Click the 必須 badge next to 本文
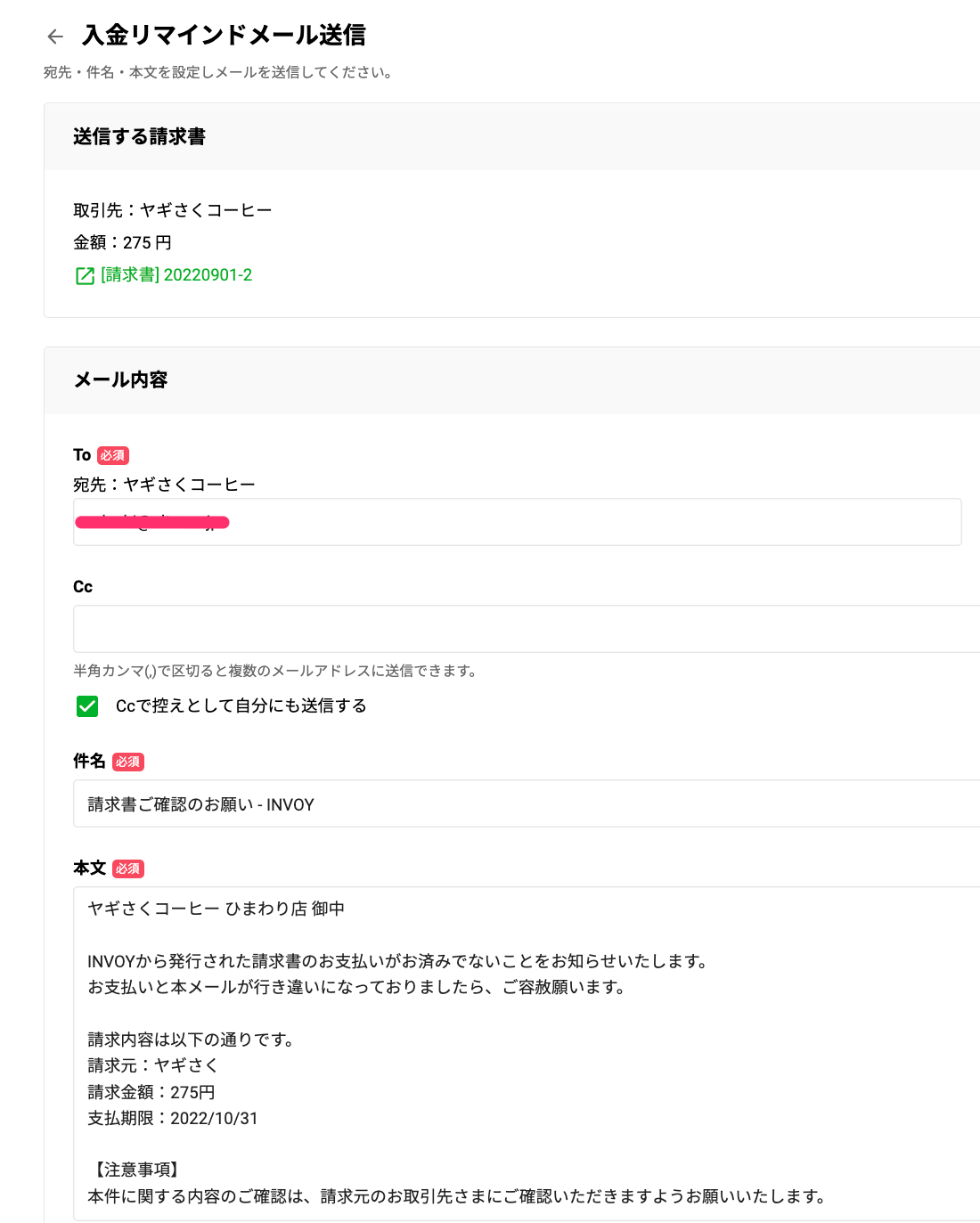 pyautogui.click(x=128, y=868)
